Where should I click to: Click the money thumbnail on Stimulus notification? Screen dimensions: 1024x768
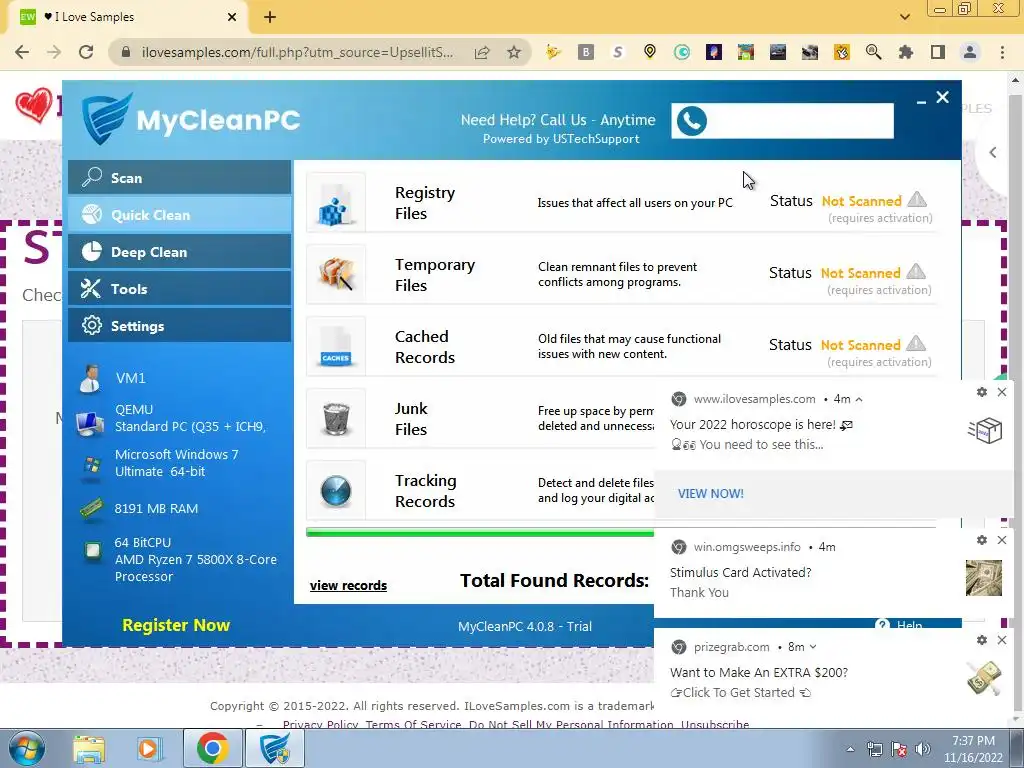[984, 577]
